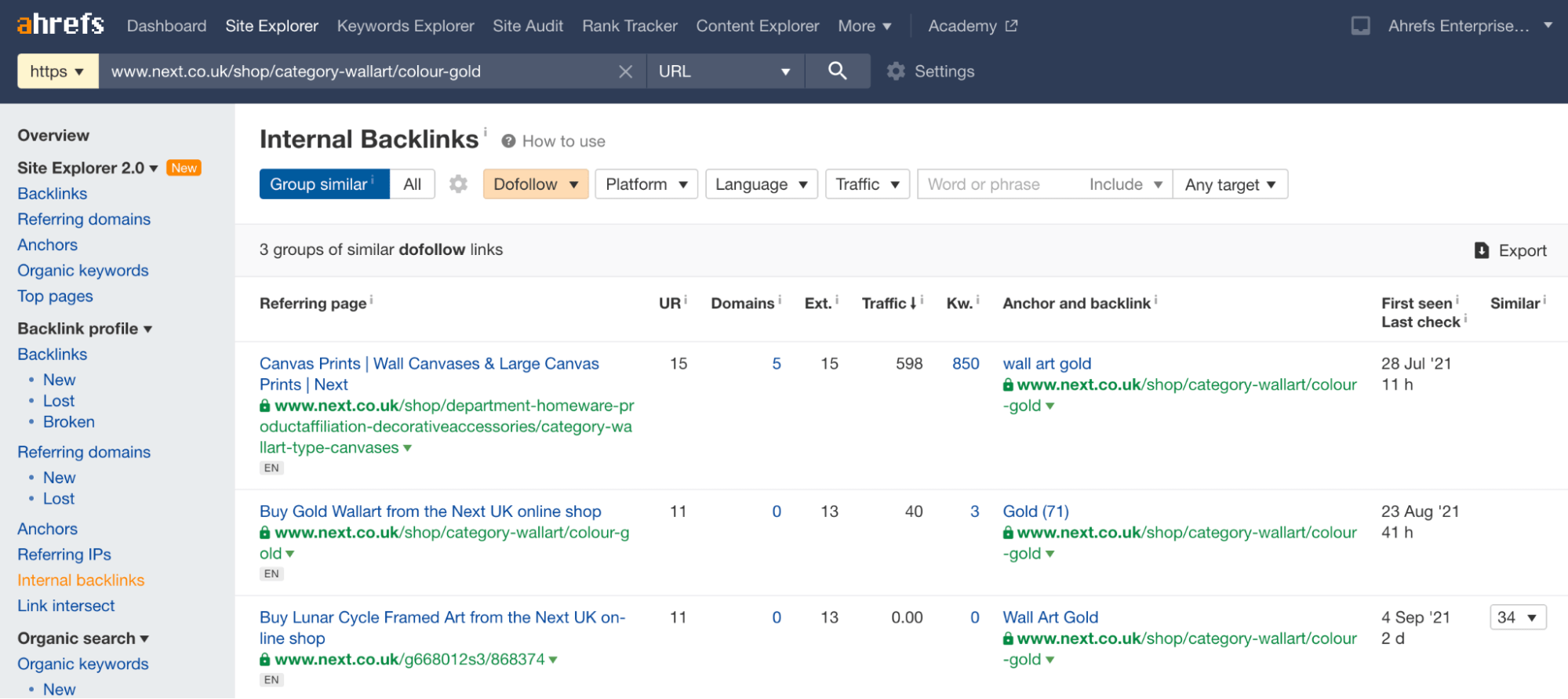
Task: Go to Site Audit tab
Action: point(527,26)
